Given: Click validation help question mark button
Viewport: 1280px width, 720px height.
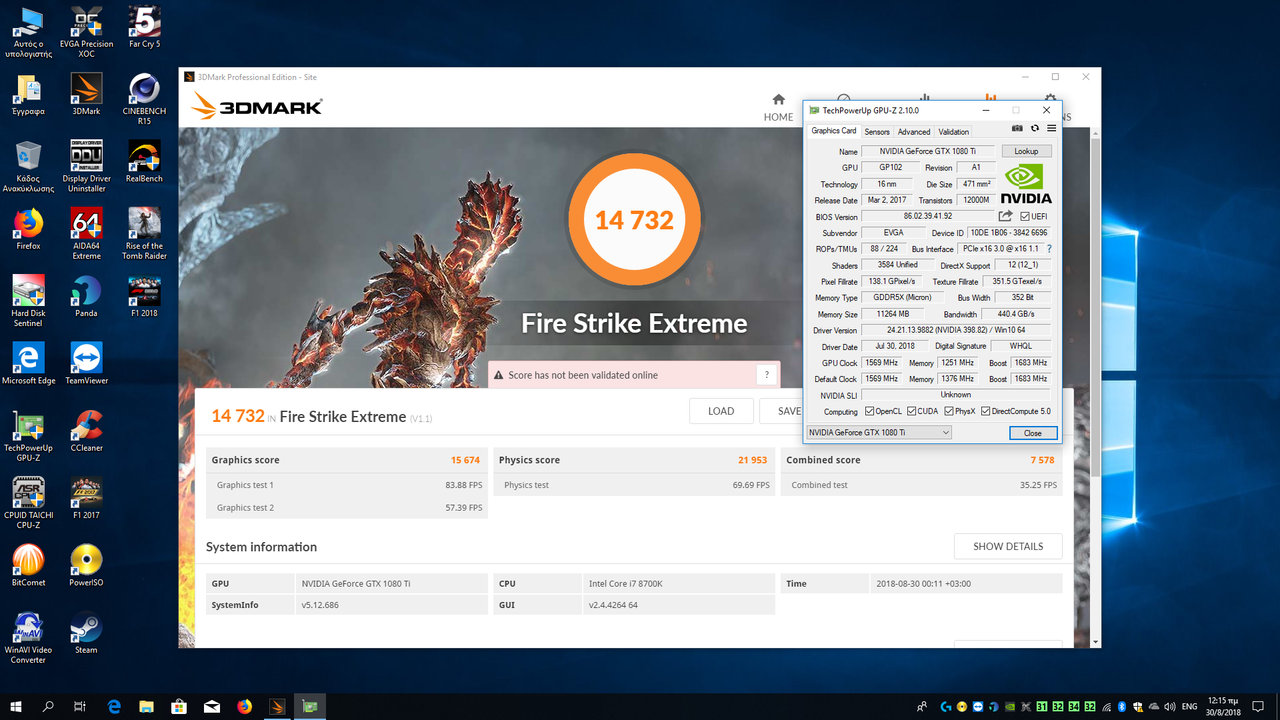Looking at the screenshot, I should tap(767, 375).
